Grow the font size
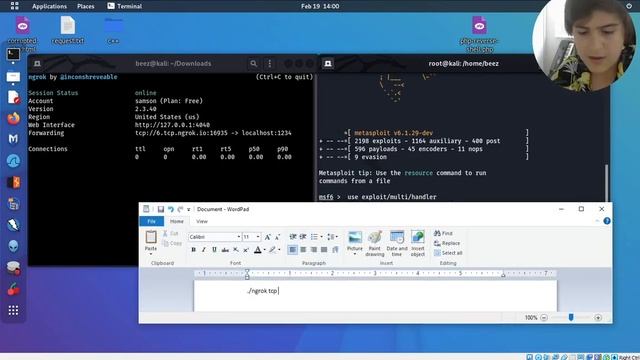The height and width of the screenshot is (360, 640). point(267,237)
